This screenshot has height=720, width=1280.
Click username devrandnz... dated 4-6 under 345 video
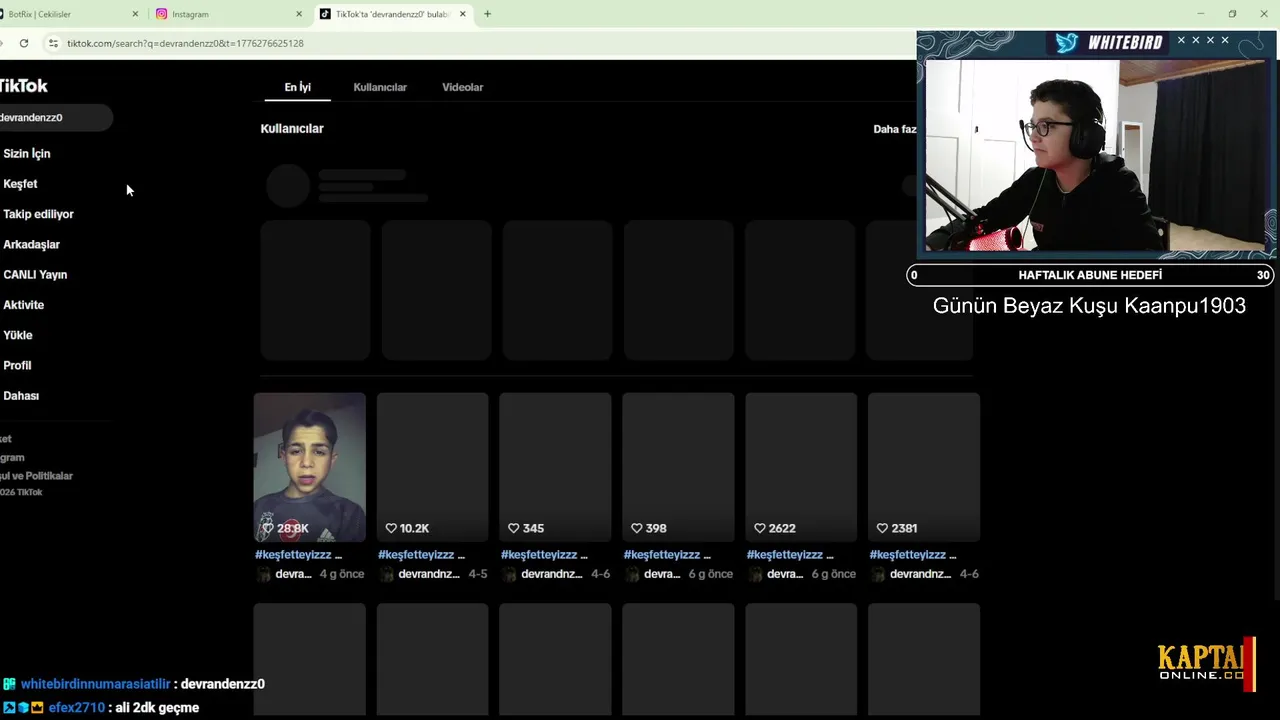click(x=552, y=574)
